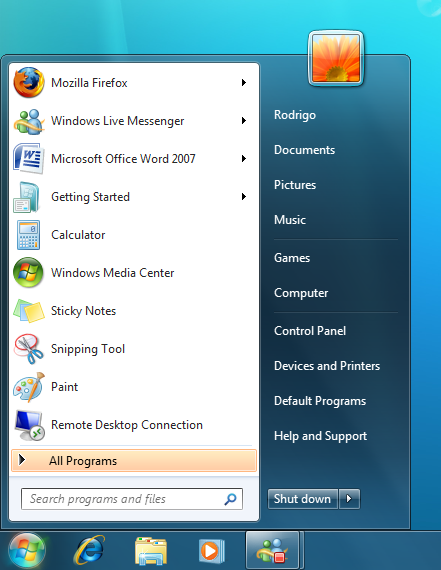Viewport: 441px width, 570px height.
Task: Launch the Calculator program icon
Action: [x=28, y=235]
